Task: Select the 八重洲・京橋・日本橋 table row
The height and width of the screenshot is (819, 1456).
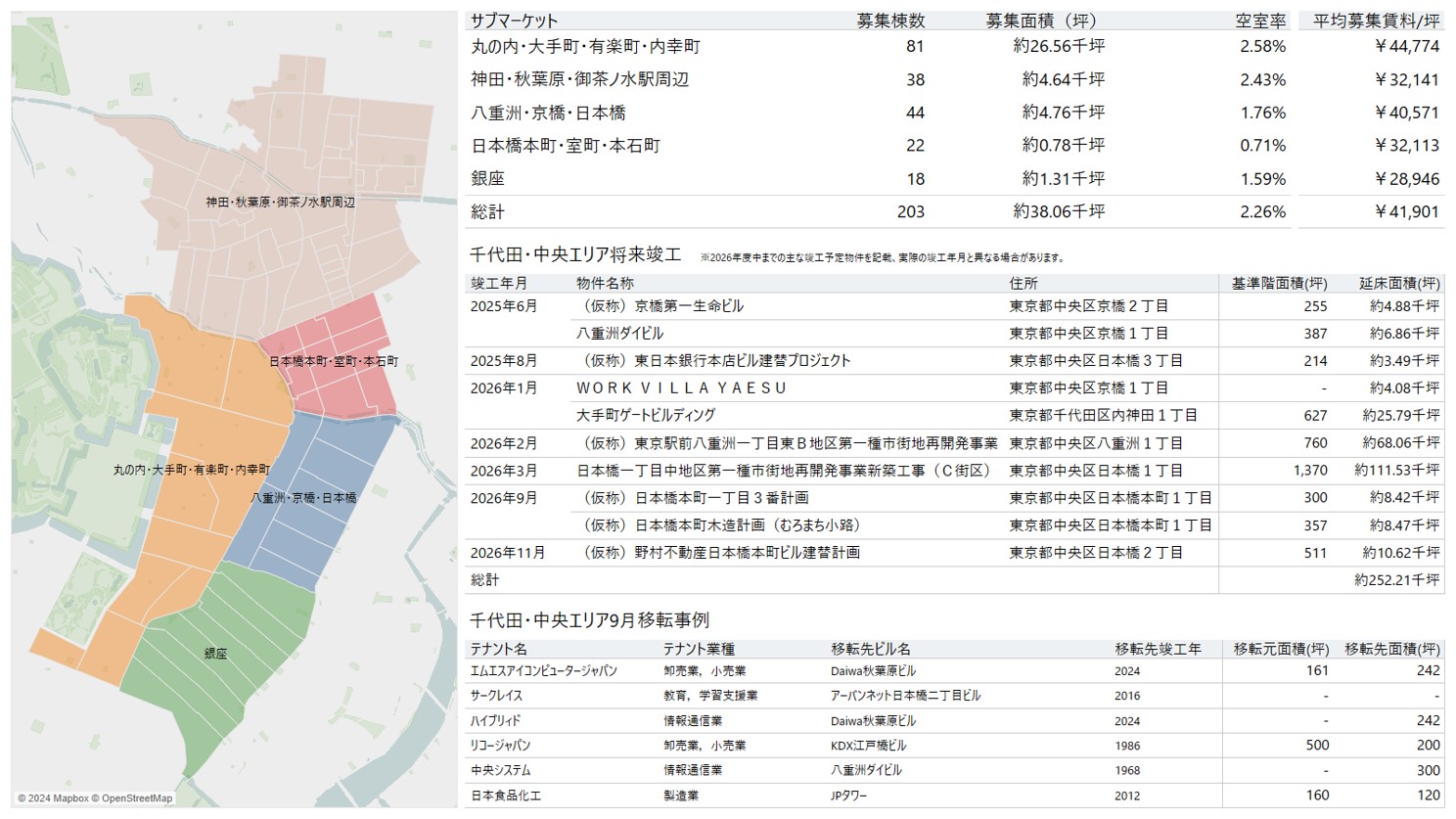Action: (954, 113)
